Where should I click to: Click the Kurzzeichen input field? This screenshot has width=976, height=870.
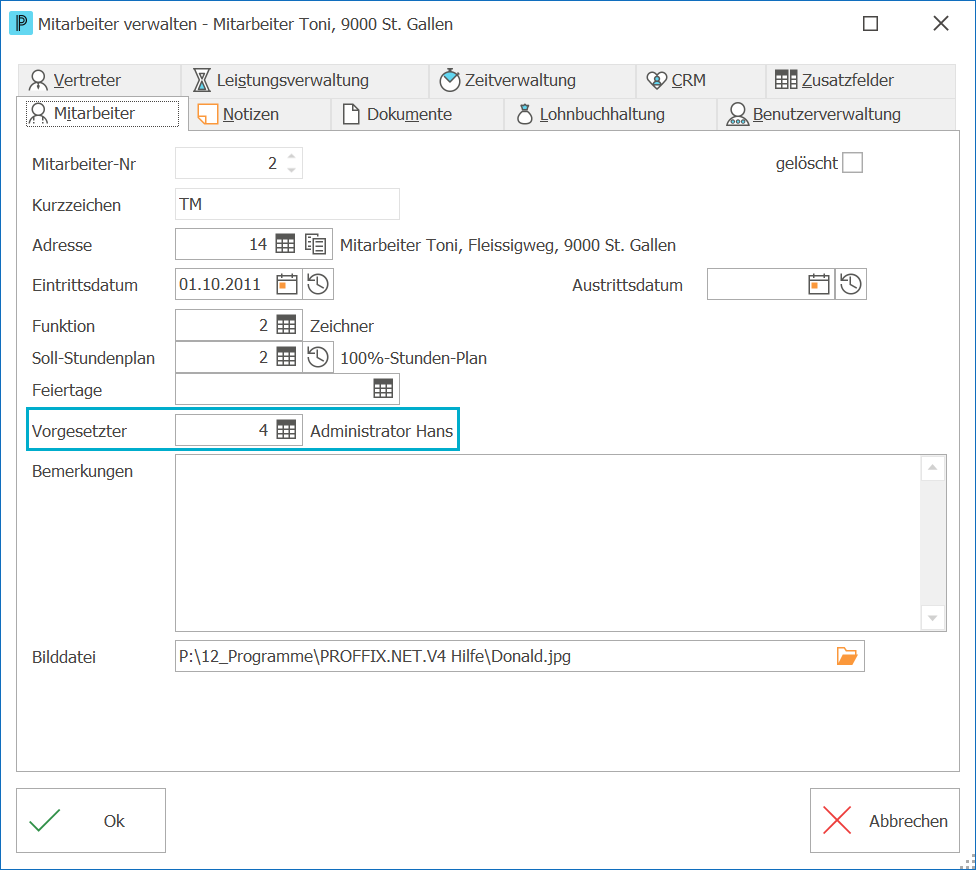287,204
